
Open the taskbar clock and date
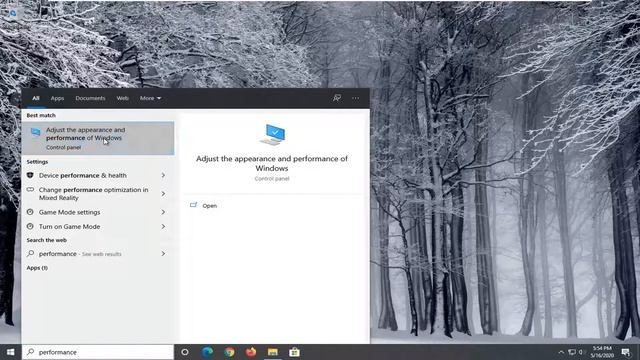click(x=602, y=352)
